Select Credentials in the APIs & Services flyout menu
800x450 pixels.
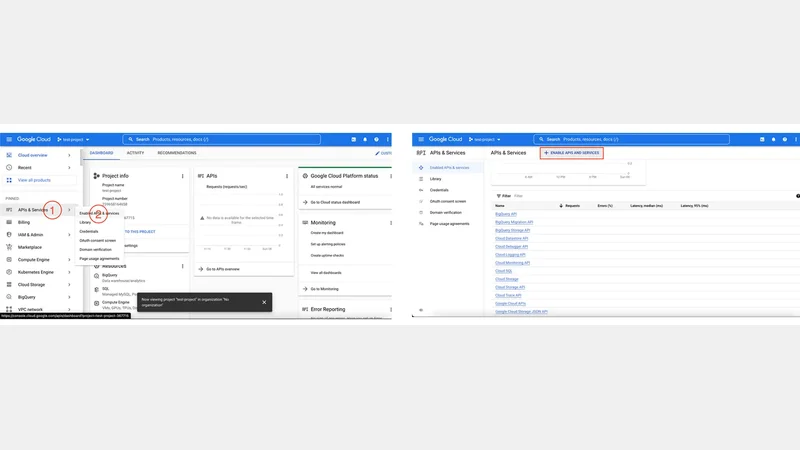click(x=89, y=232)
